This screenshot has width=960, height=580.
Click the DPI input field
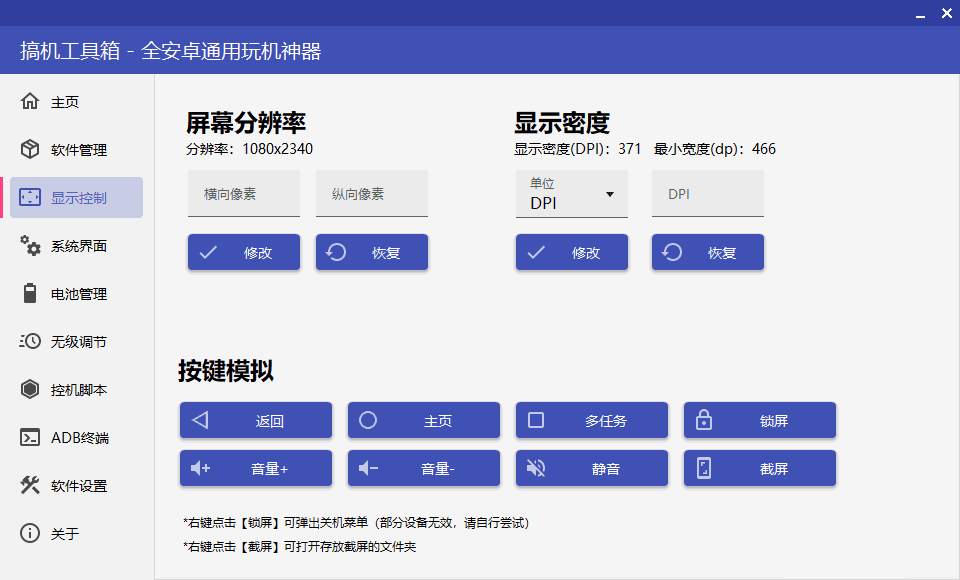707,193
